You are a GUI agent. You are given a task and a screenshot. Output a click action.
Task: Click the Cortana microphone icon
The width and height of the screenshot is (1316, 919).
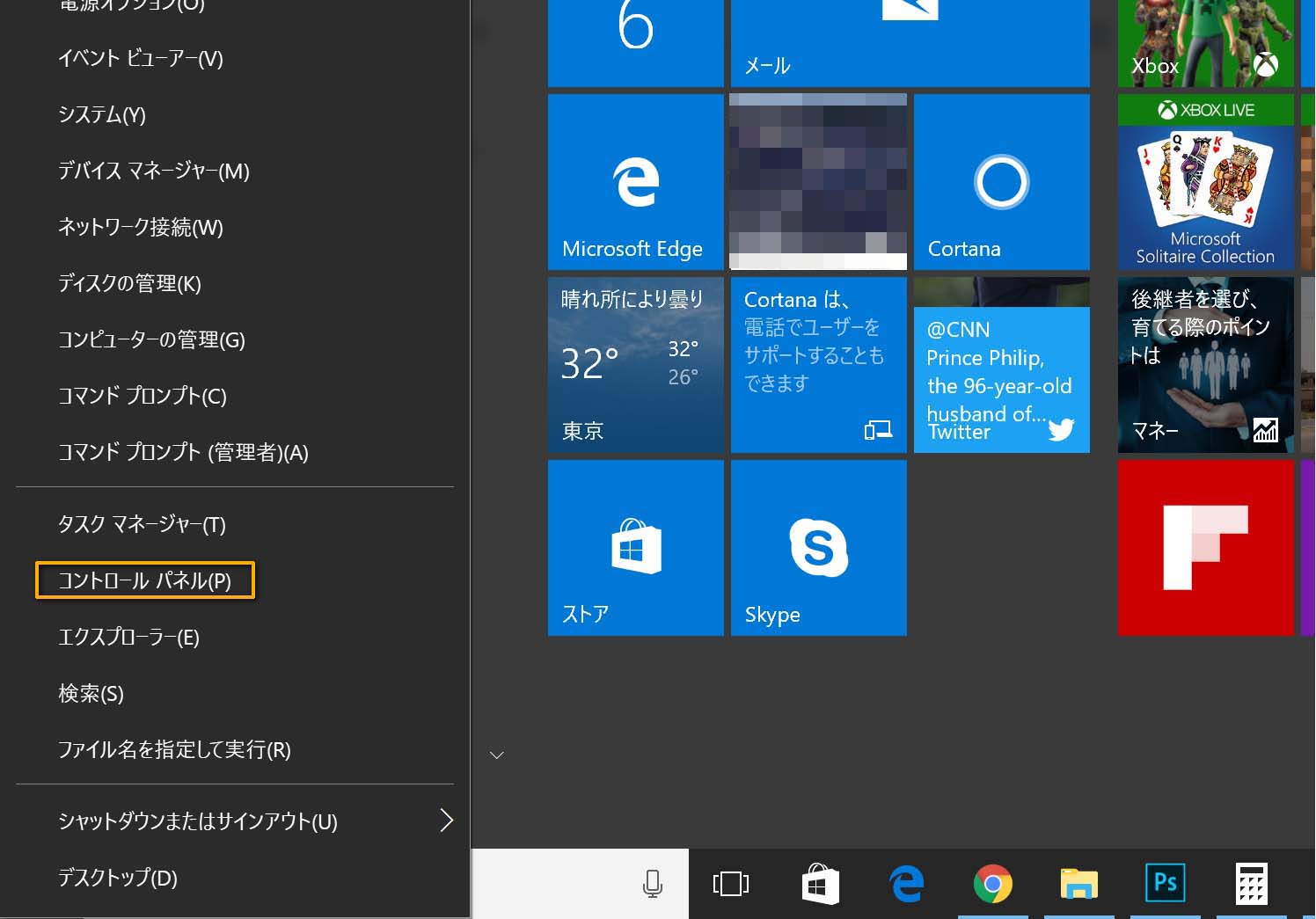(x=653, y=884)
